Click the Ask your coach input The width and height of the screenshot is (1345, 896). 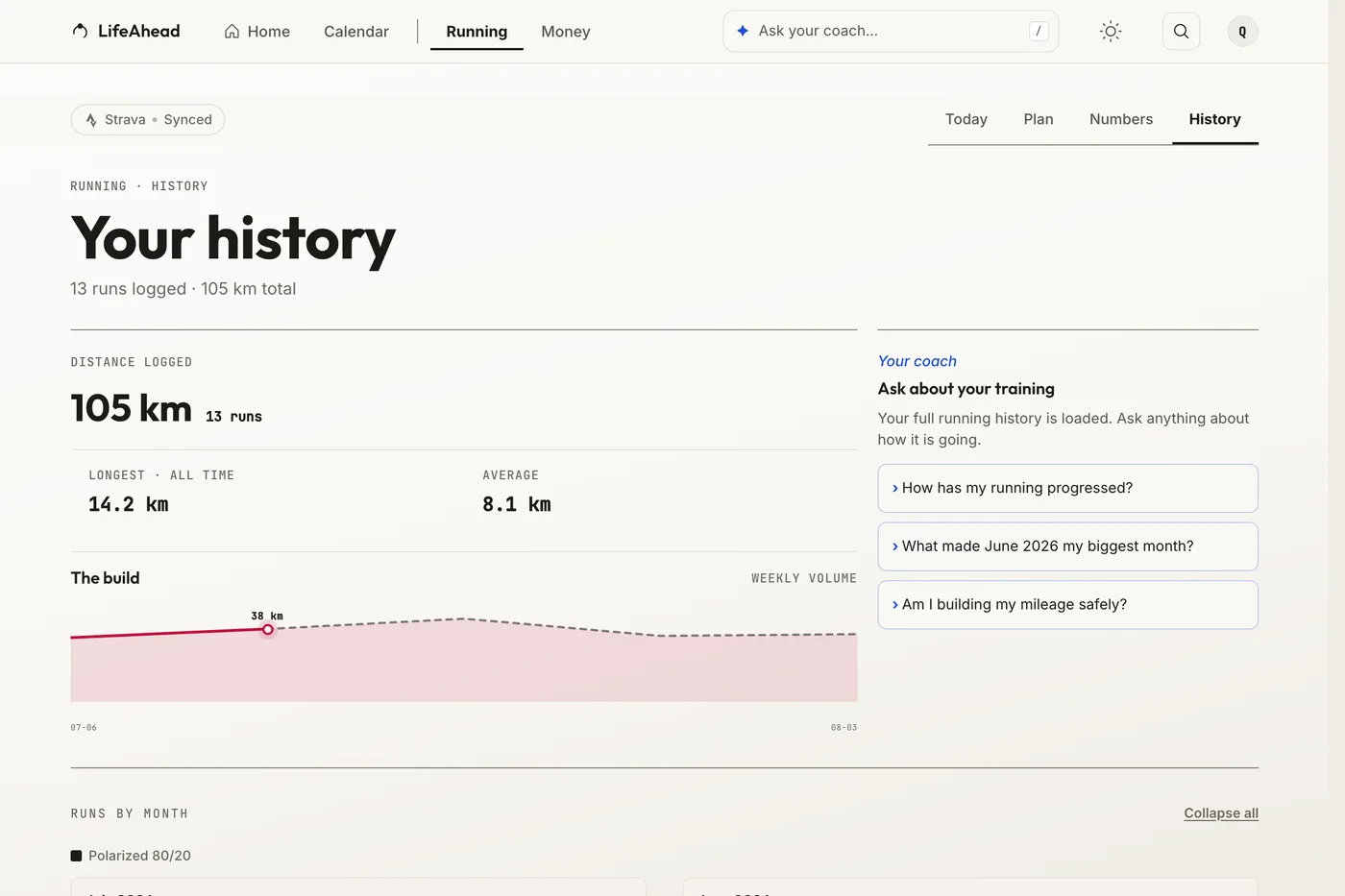pos(891,31)
